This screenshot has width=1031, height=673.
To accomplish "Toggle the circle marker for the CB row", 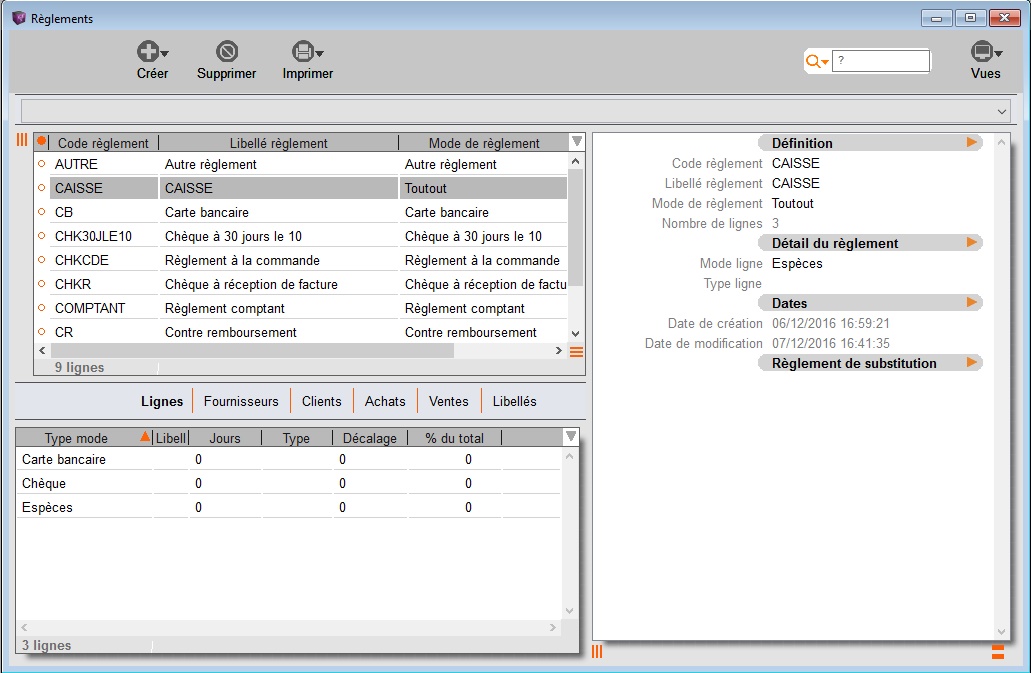I will pyautogui.click(x=42, y=212).
